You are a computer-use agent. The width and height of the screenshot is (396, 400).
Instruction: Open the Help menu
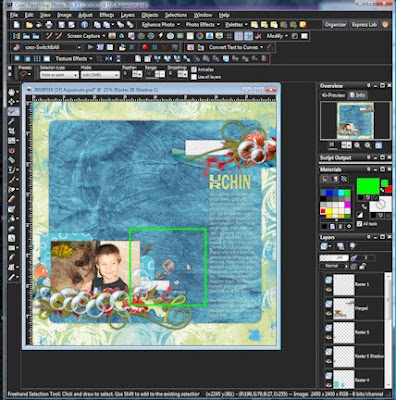pyautogui.click(x=224, y=15)
